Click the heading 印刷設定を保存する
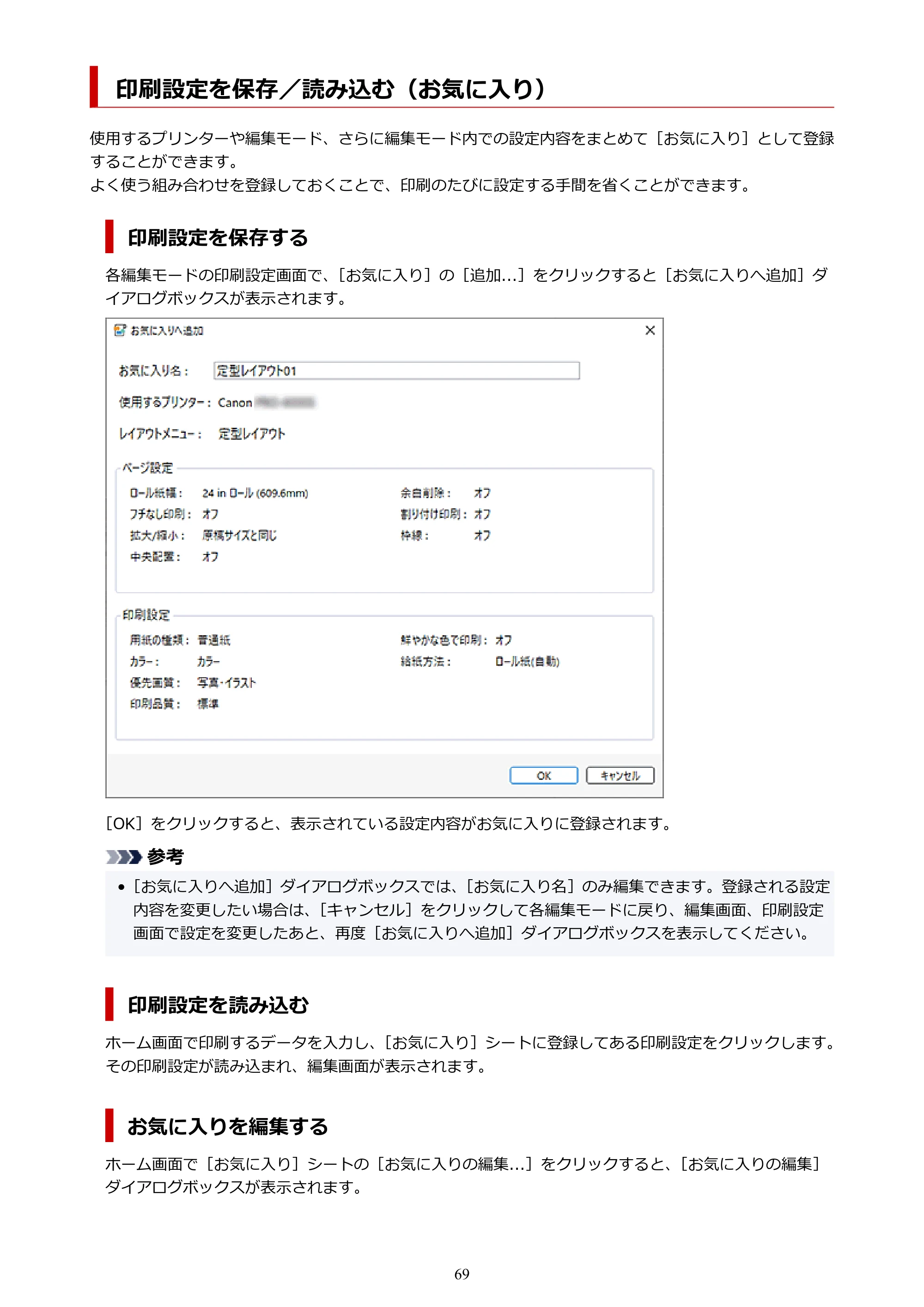 tap(218, 237)
